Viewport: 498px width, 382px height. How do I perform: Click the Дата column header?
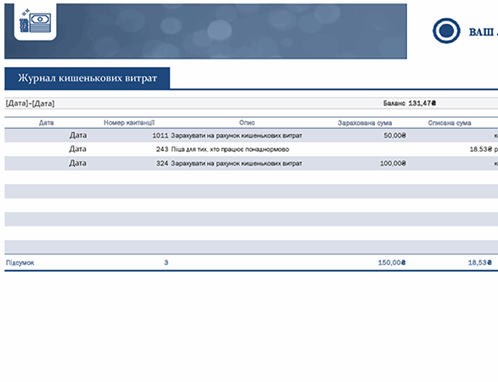click(46, 123)
